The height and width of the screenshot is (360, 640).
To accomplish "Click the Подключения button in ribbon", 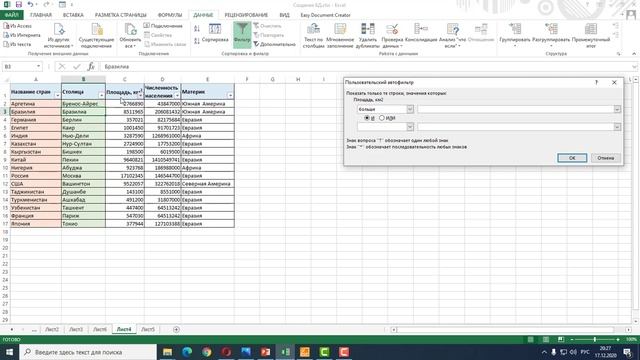I will pyautogui.click(x=163, y=26).
